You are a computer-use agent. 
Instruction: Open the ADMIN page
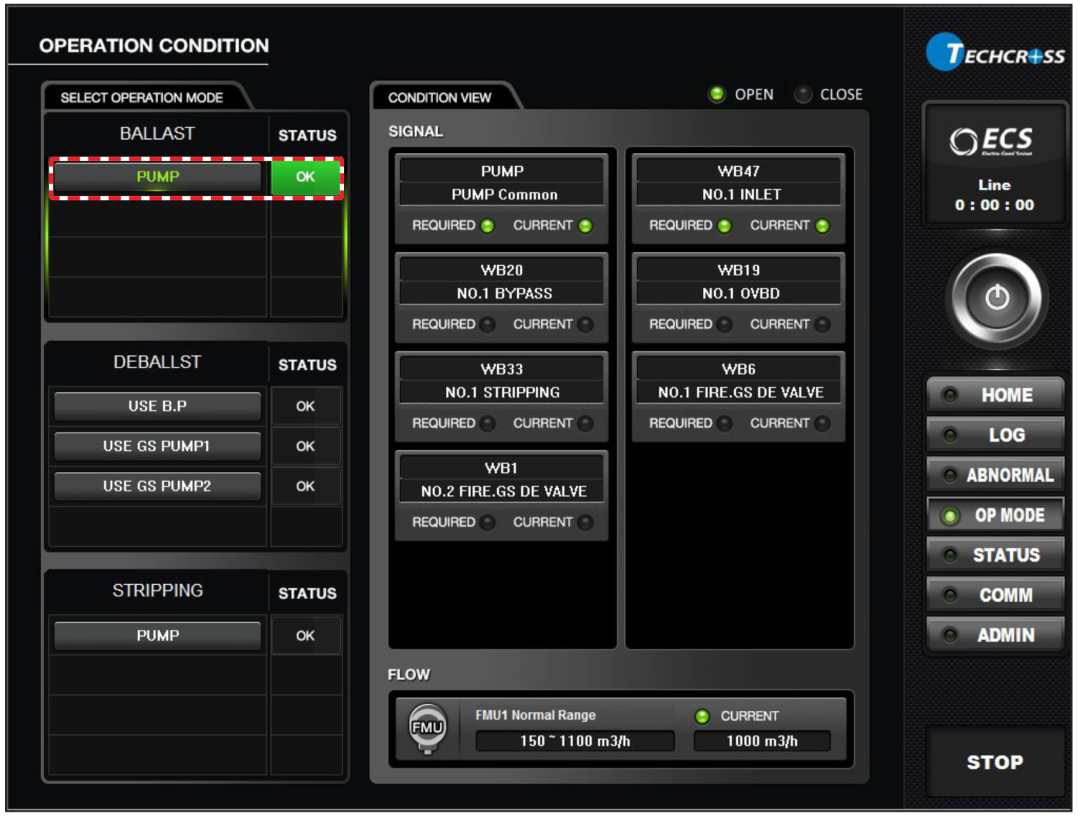click(994, 635)
